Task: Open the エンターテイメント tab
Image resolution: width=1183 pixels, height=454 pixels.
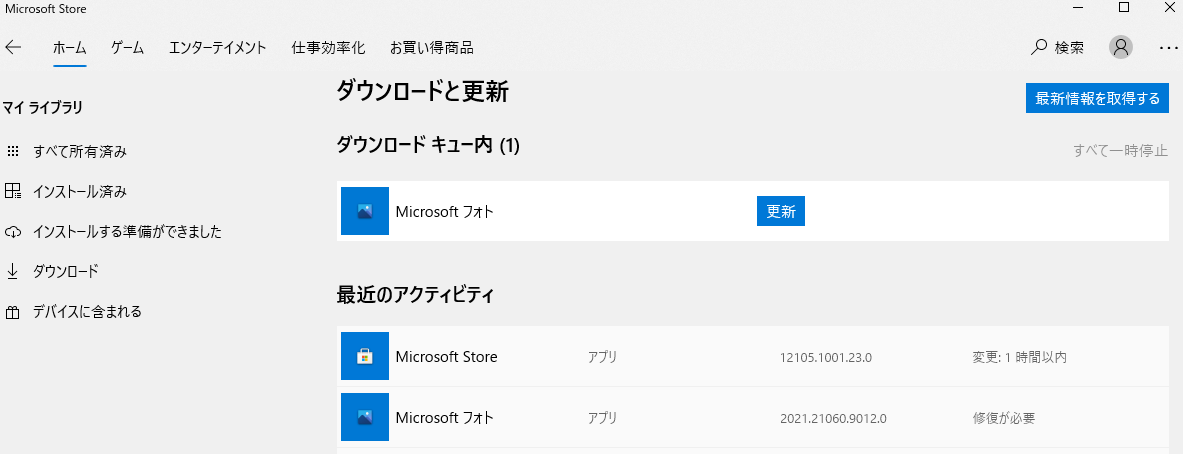Action: 217,48
